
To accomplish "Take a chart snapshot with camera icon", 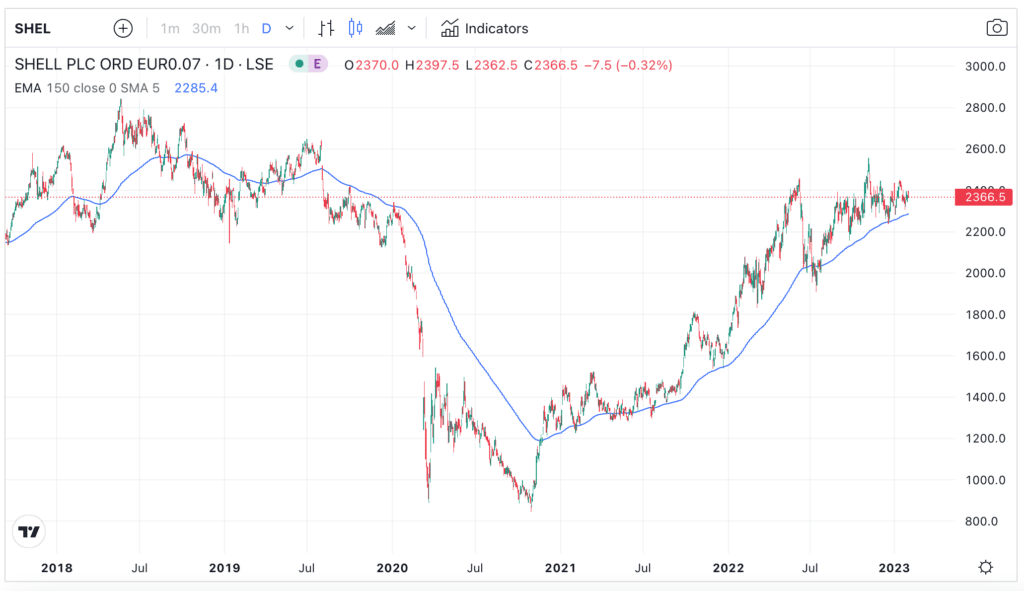I will 996,28.
